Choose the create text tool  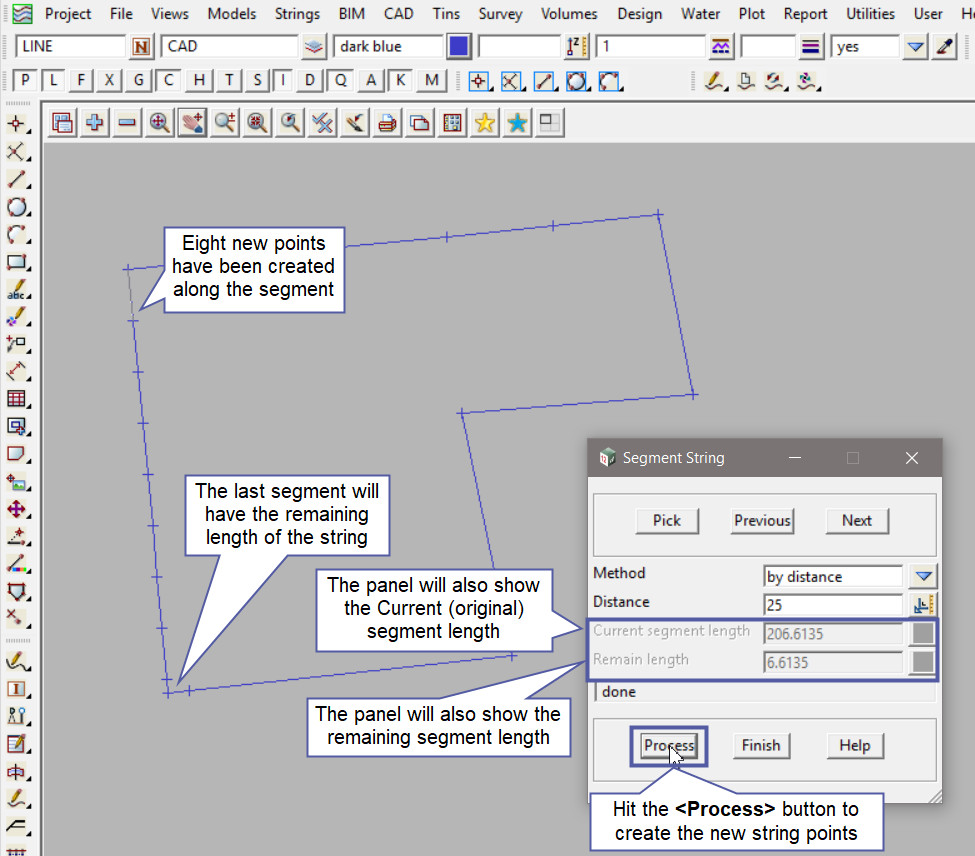tap(16, 292)
